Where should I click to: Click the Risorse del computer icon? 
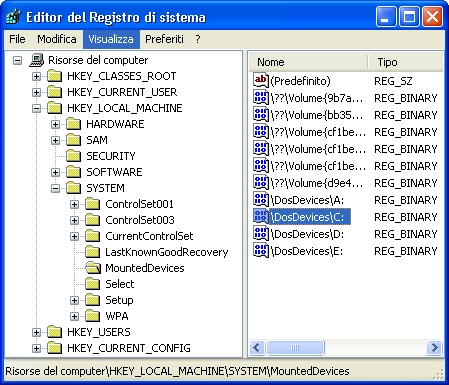click(x=37, y=60)
